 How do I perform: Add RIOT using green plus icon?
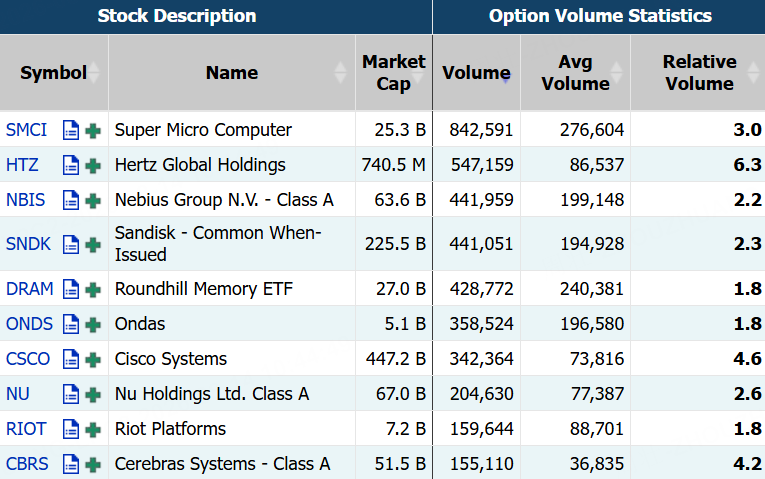pyautogui.click(x=93, y=430)
